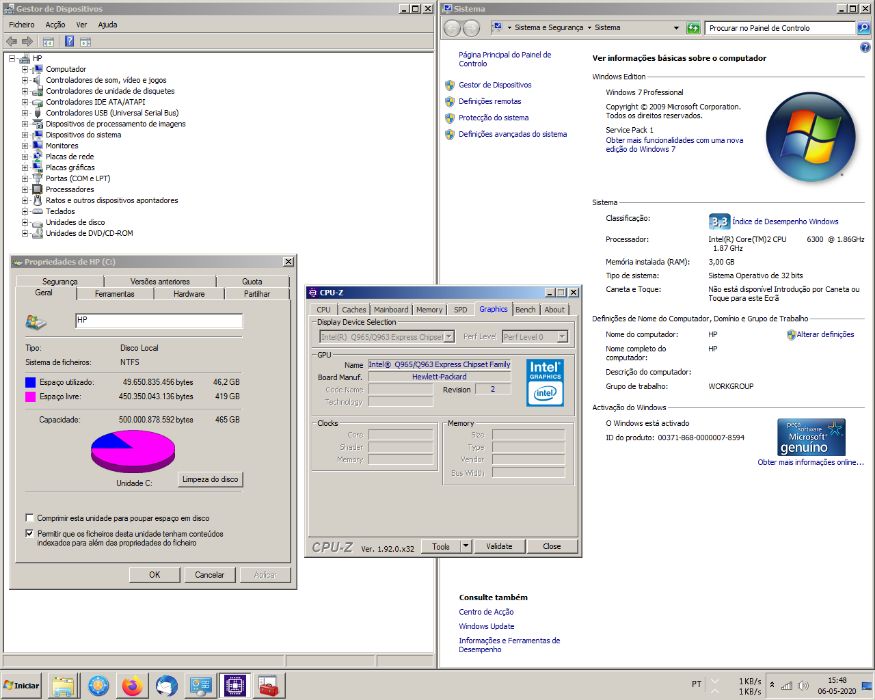The image size is (875, 700).
Task: Open the Display Device Selection dropdown in CPU-Z
Action: [449, 337]
